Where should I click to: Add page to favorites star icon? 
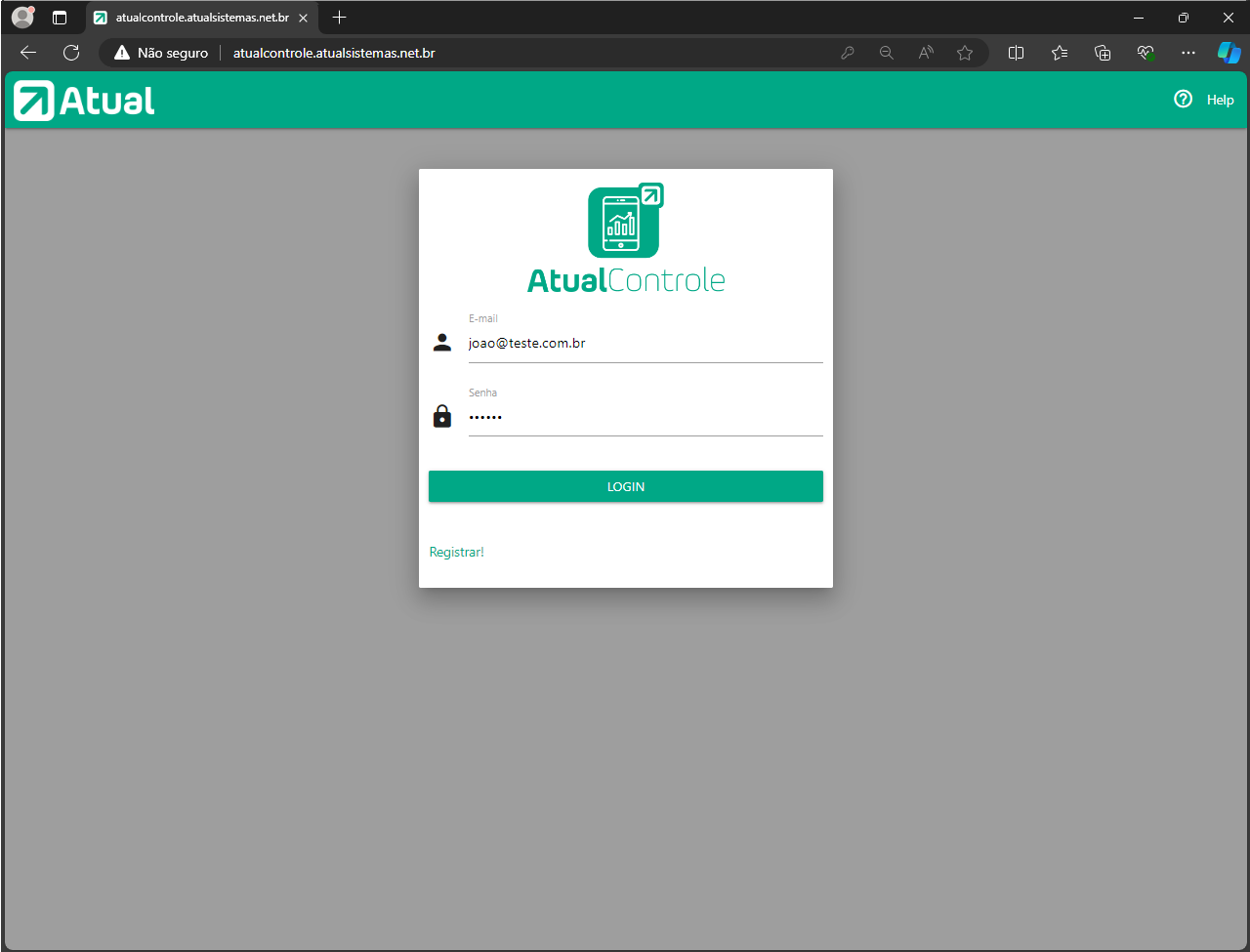pyautogui.click(x=965, y=53)
